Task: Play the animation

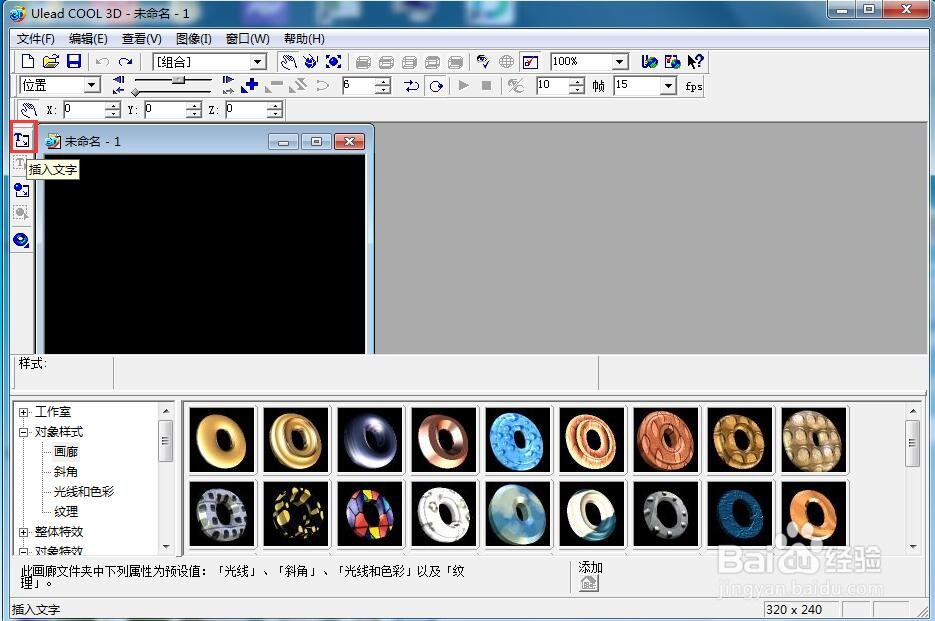Action: coord(463,86)
